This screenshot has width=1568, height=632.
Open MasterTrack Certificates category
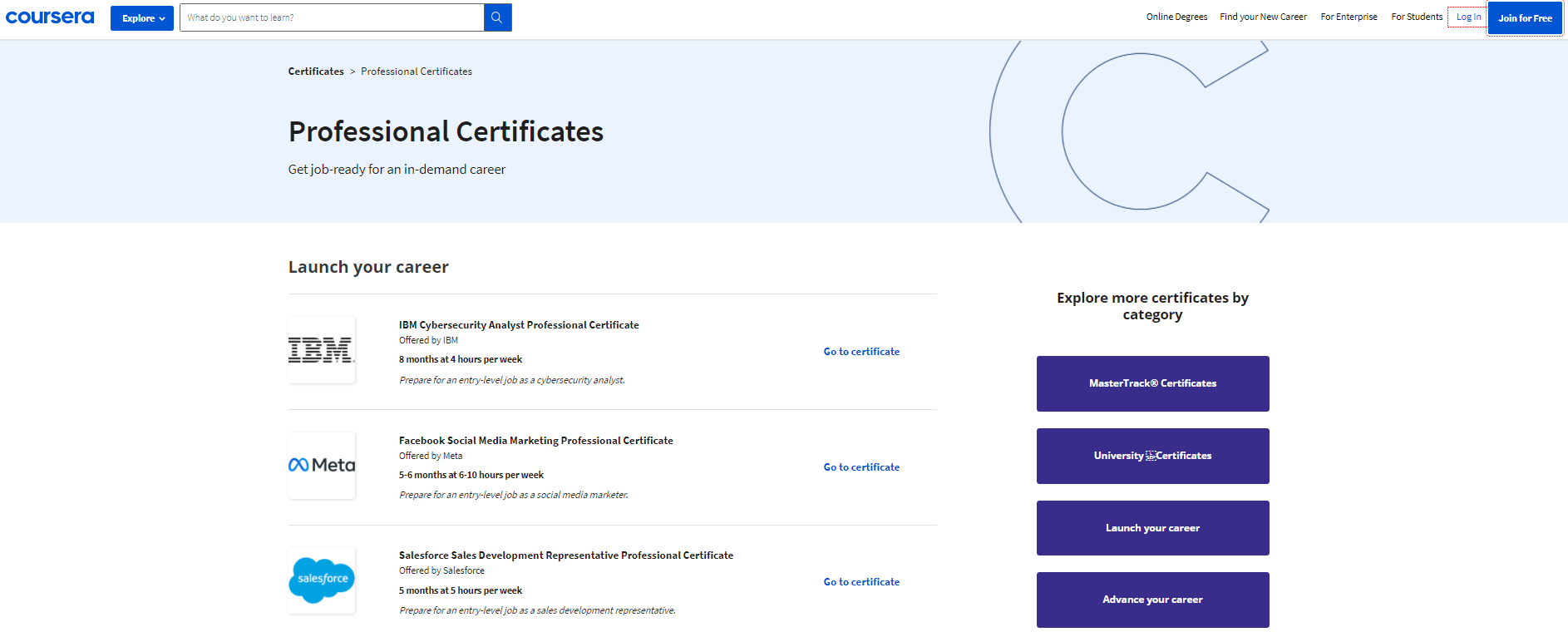tap(1152, 383)
